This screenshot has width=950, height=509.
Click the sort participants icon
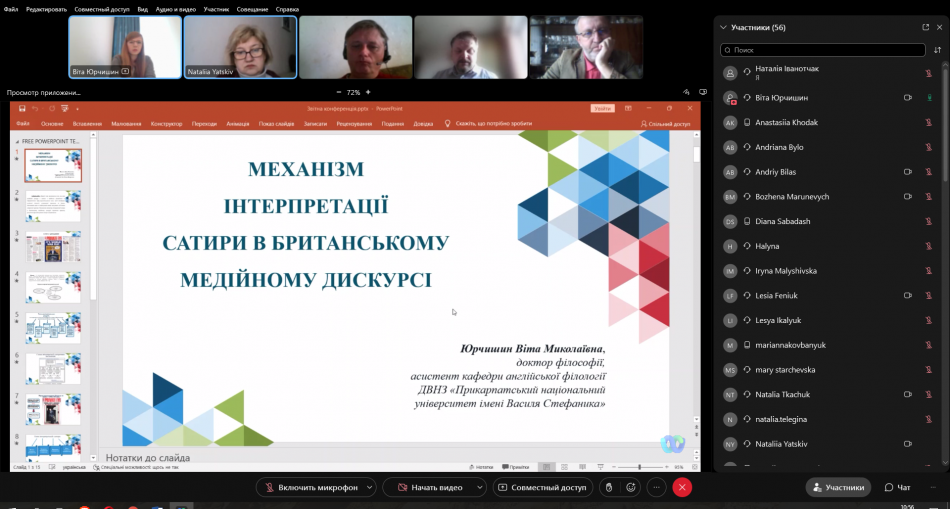[937, 49]
